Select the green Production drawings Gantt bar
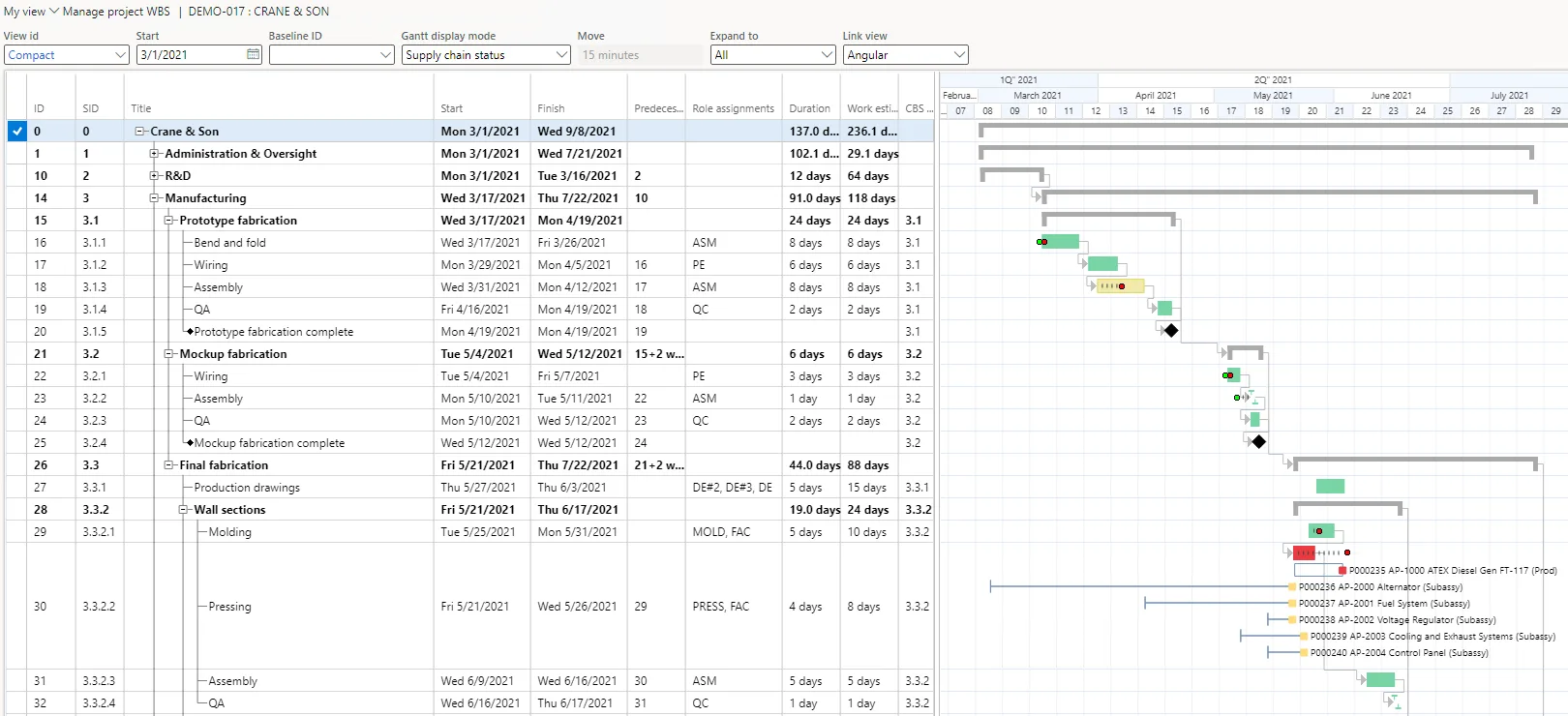Viewport: 1568px width, 716px height. (x=1330, y=487)
